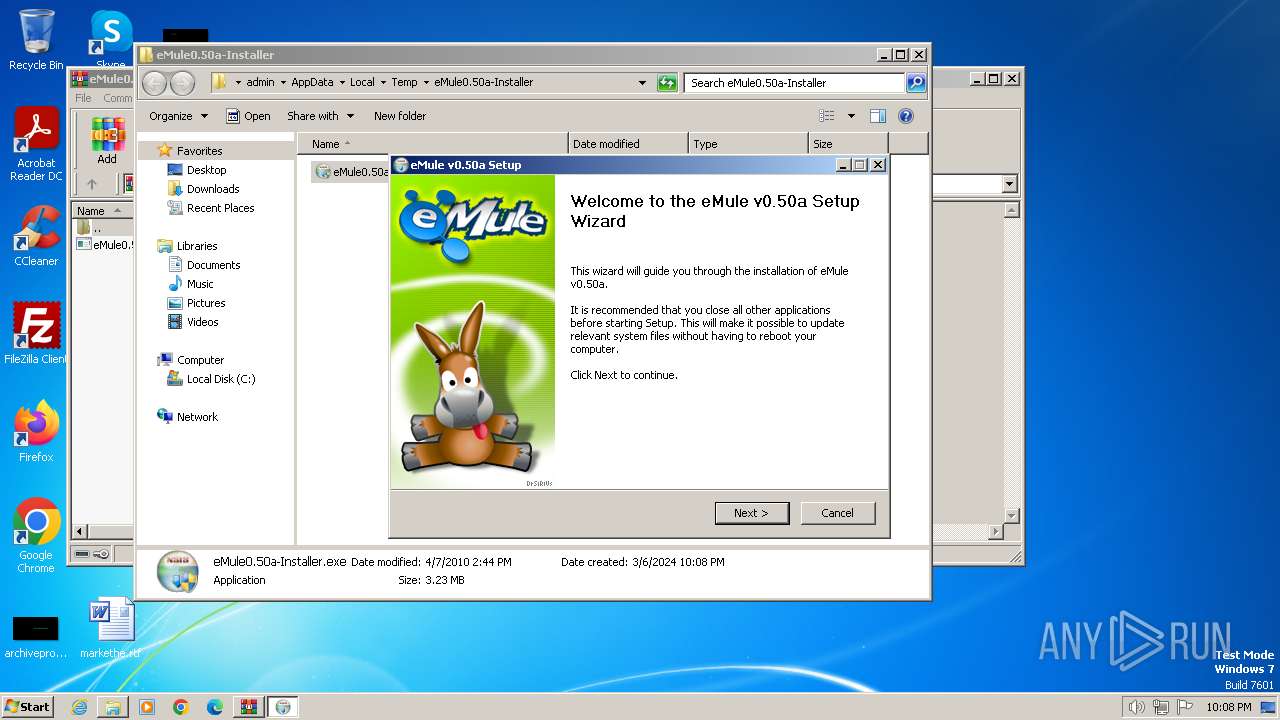Select Recent Places under Favorites
Viewport: 1280px width, 720px height.
220,208
